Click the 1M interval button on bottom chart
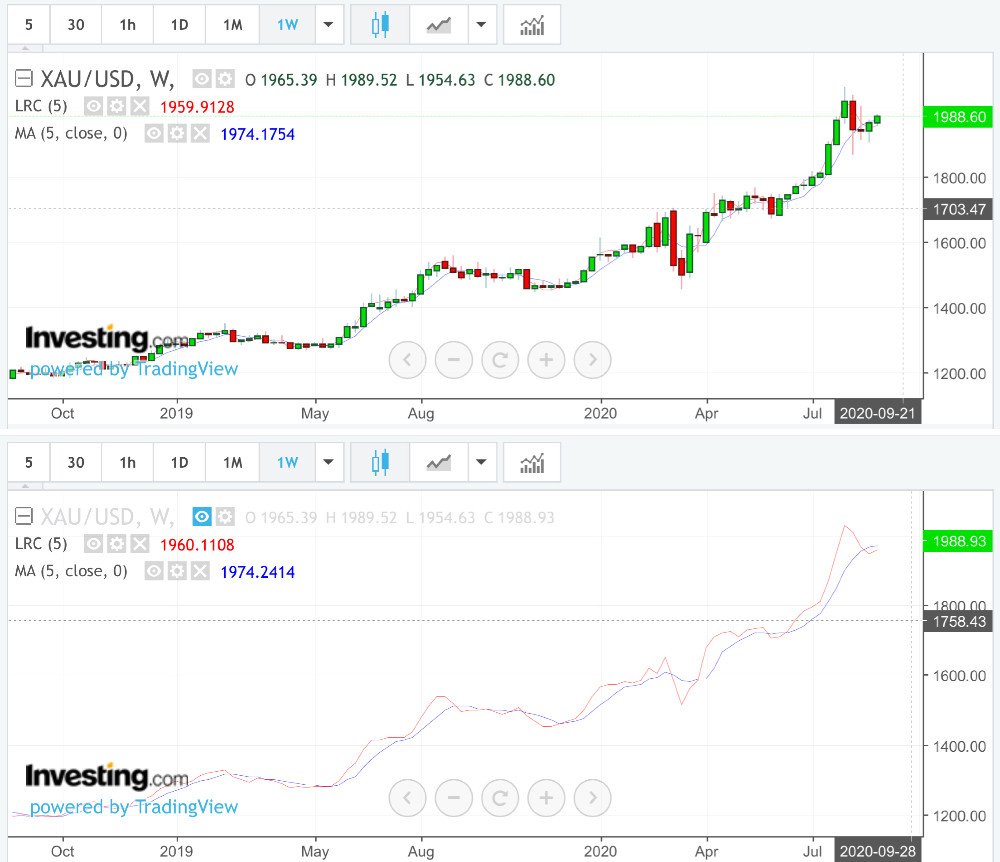The height and width of the screenshot is (862, 1000). (232, 462)
